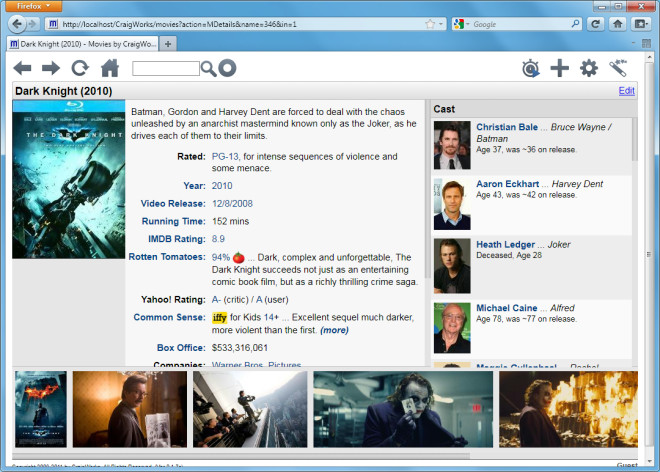Click the Michael Caine photo
This screenshot has width=660, height=472.
pos(452,328)
